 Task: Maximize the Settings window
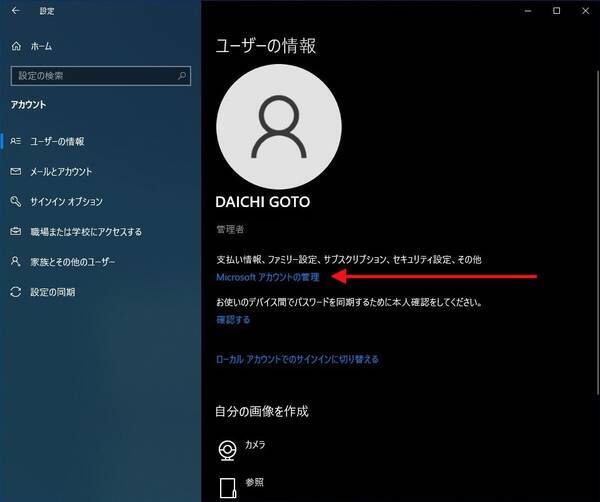(556, 11)
